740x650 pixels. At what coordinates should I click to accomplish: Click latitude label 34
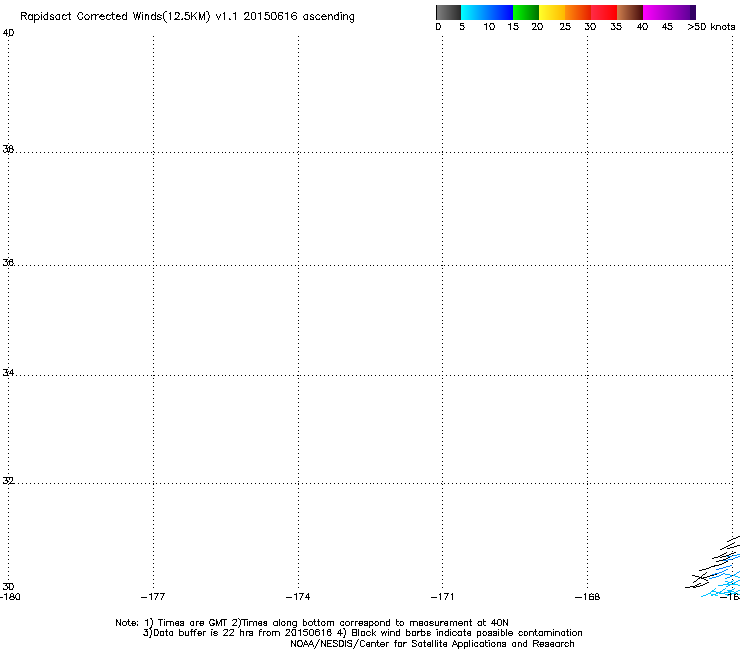8,373
